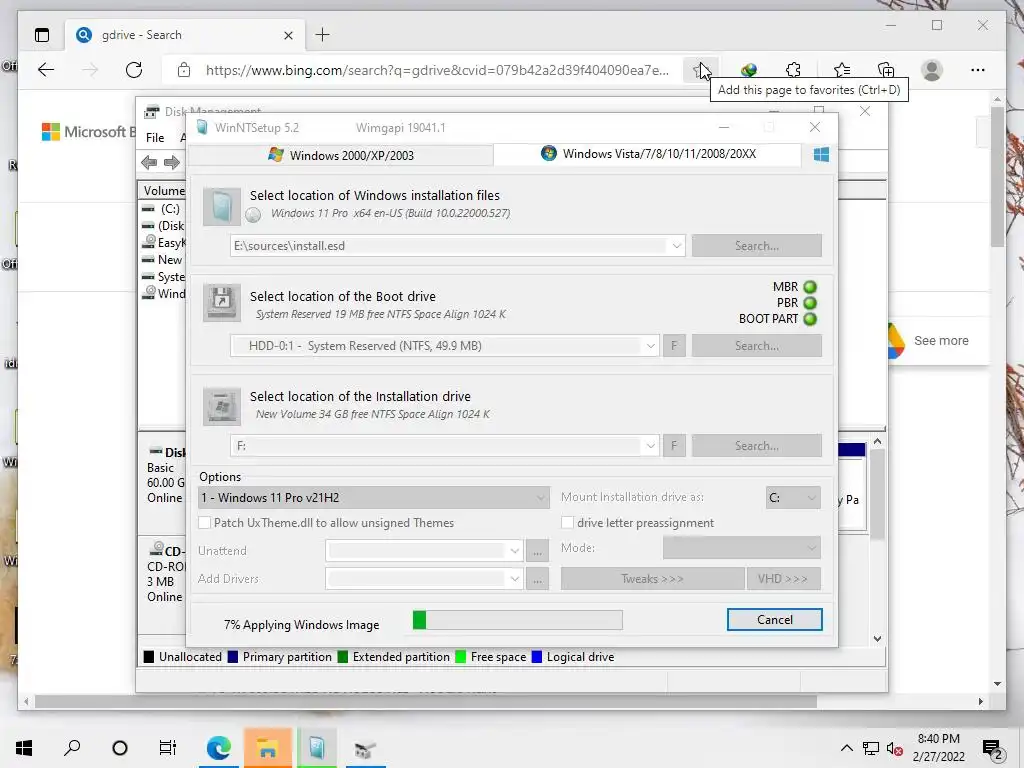This screenshot has width=1024, height=768.
Task: Open the Edge profile avatar
Action: click(x=932, y=70)
